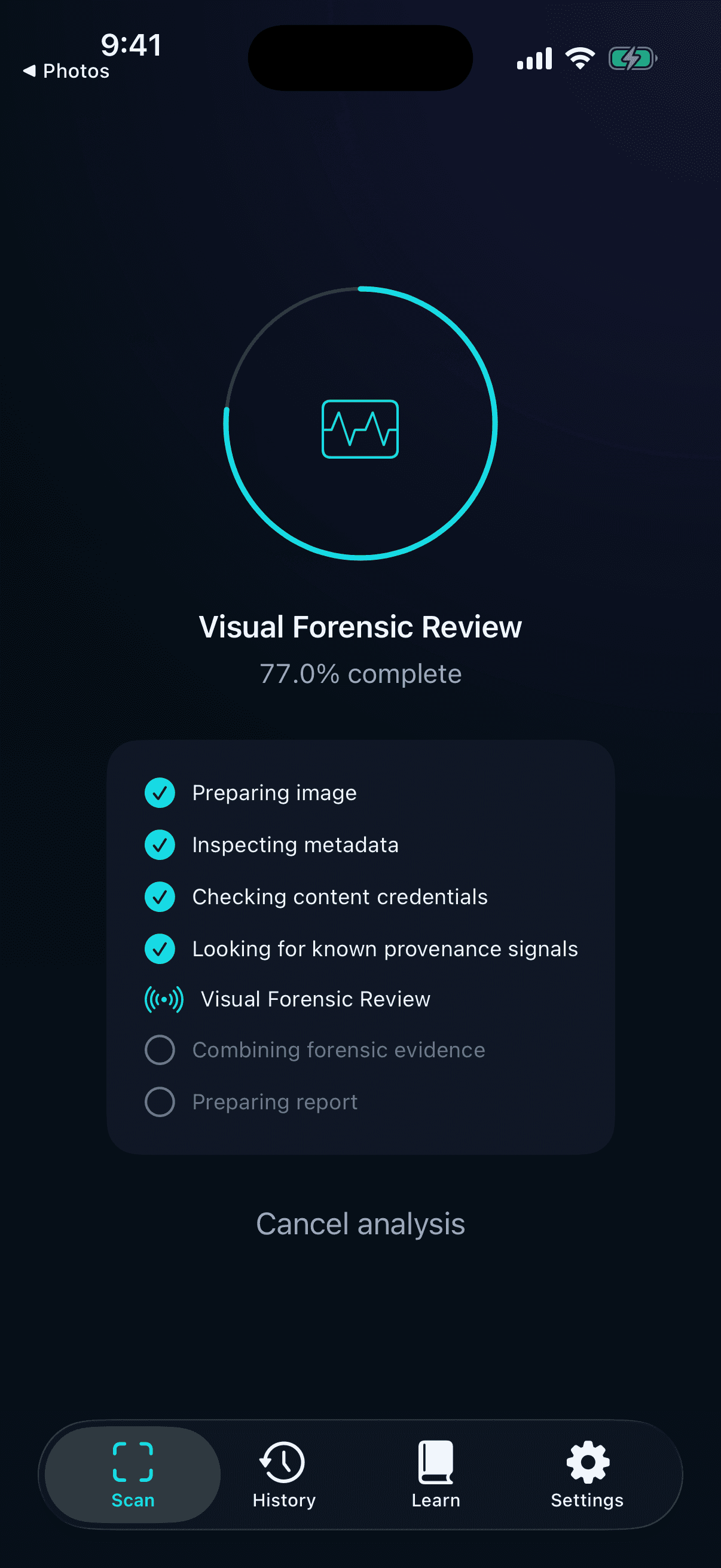Image resolution: width=721 pixels, height=1568 pixels.
Task: Click the Inspecting metadata step label
Action: click(295, 845)
